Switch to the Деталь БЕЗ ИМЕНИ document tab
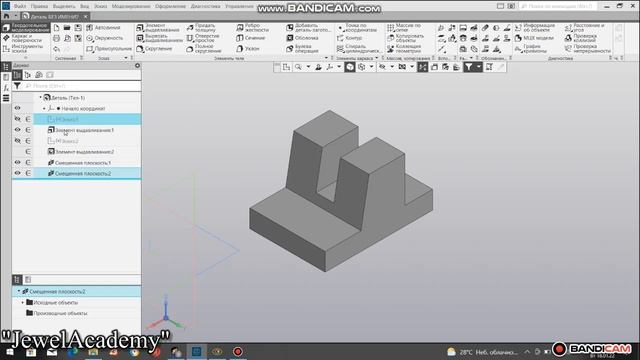The width and height of the screenshot is (640, 360). click(x=55, y=16)
